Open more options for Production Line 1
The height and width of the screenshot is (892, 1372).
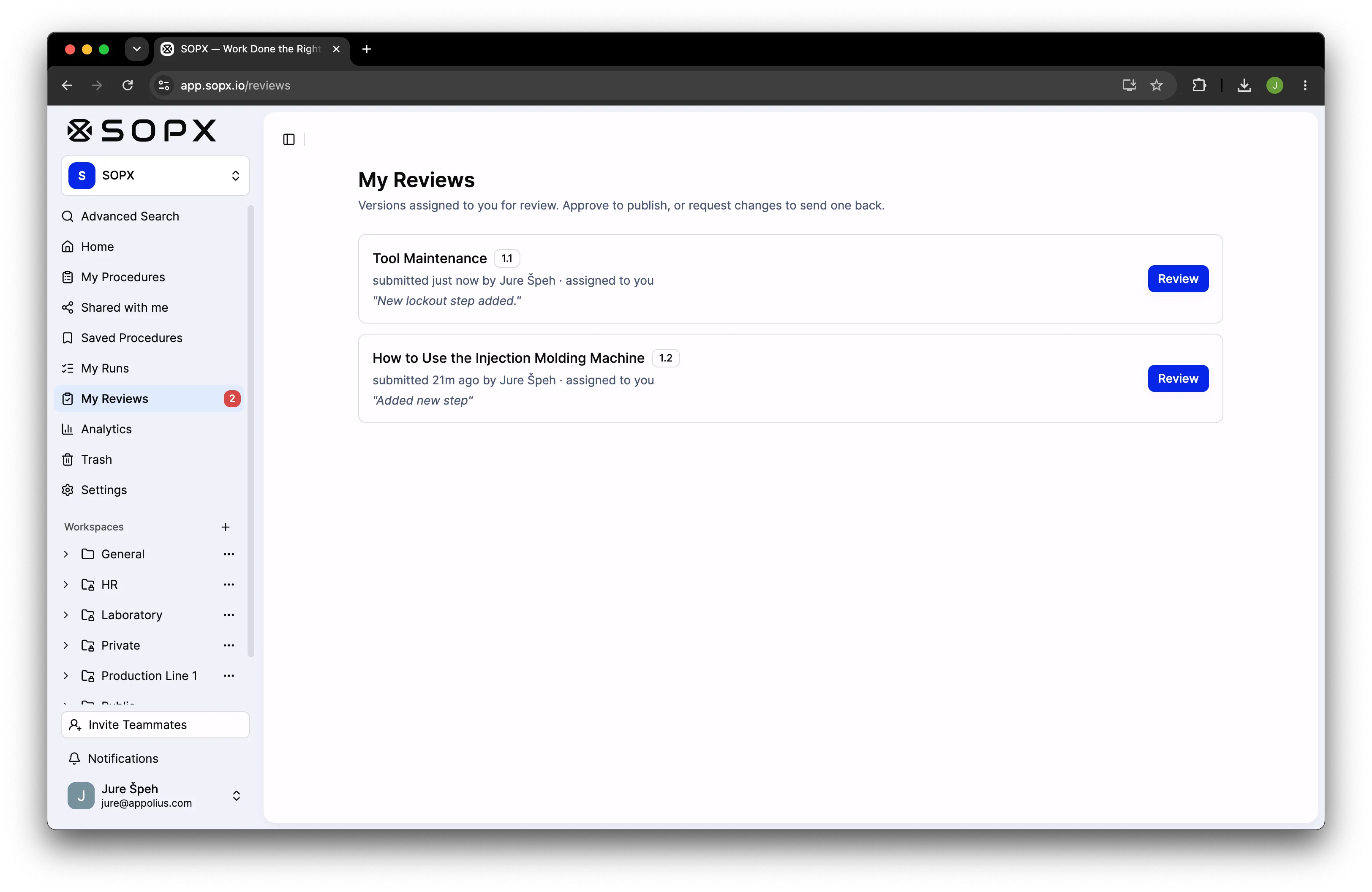pyautogui.click(x=229, y=676)
